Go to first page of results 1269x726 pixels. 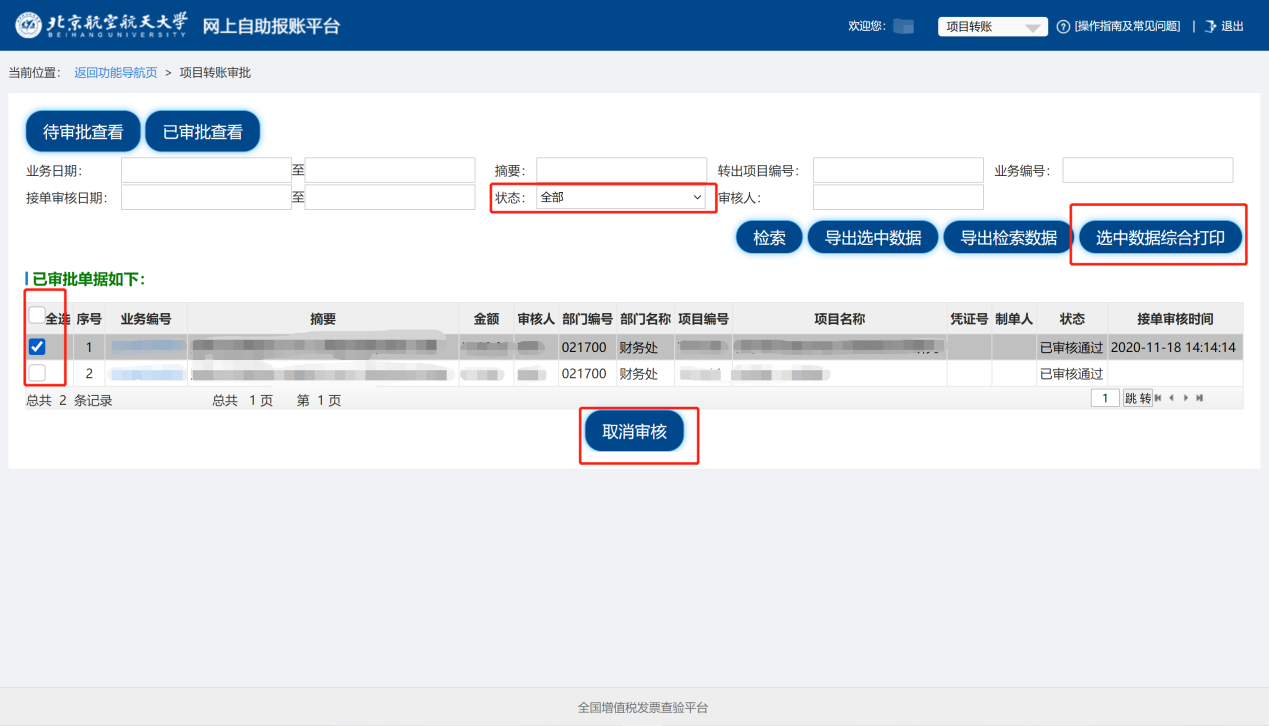[1158, 398]
